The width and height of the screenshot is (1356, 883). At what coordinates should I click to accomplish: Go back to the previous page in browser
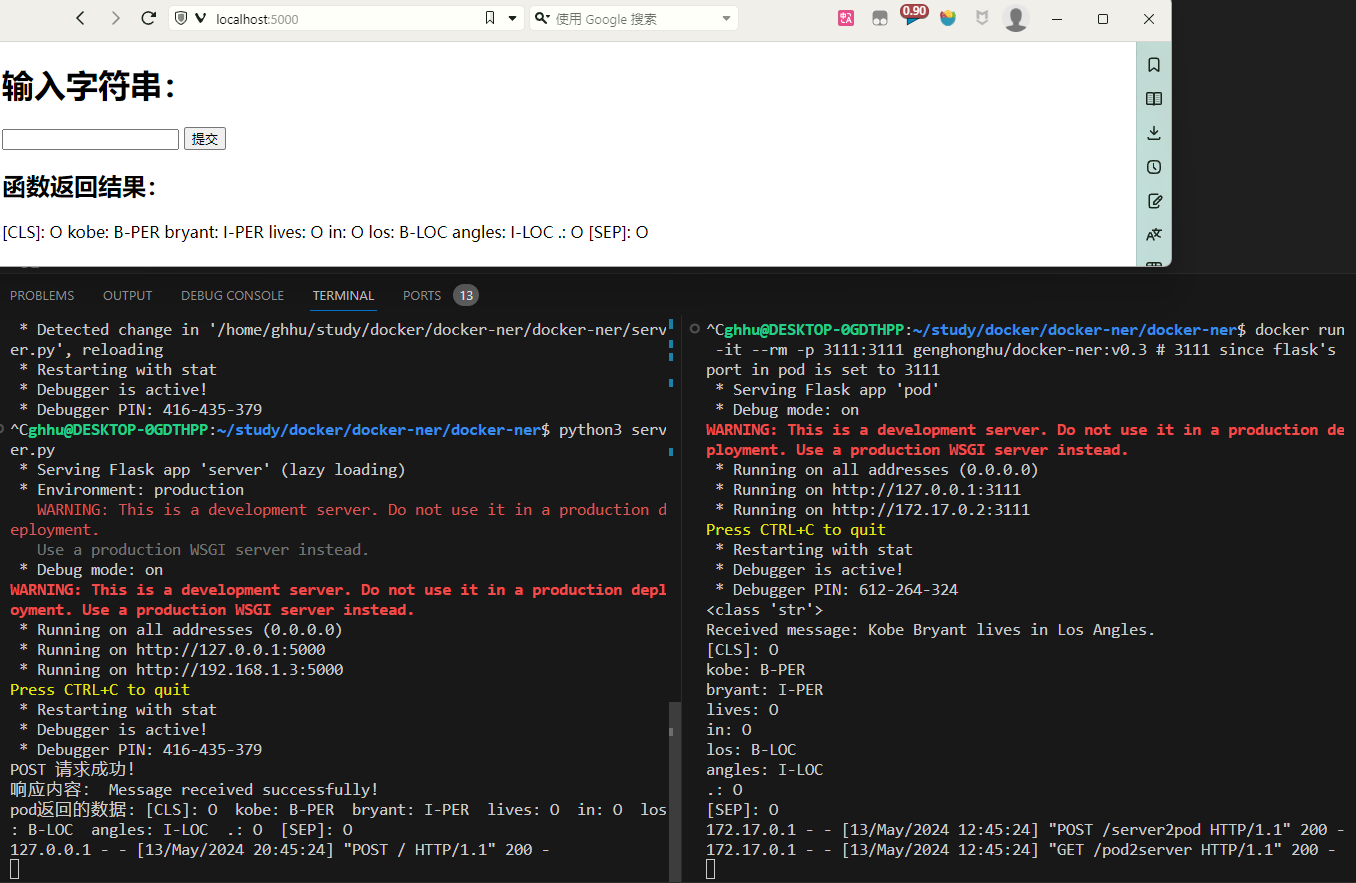81,18
